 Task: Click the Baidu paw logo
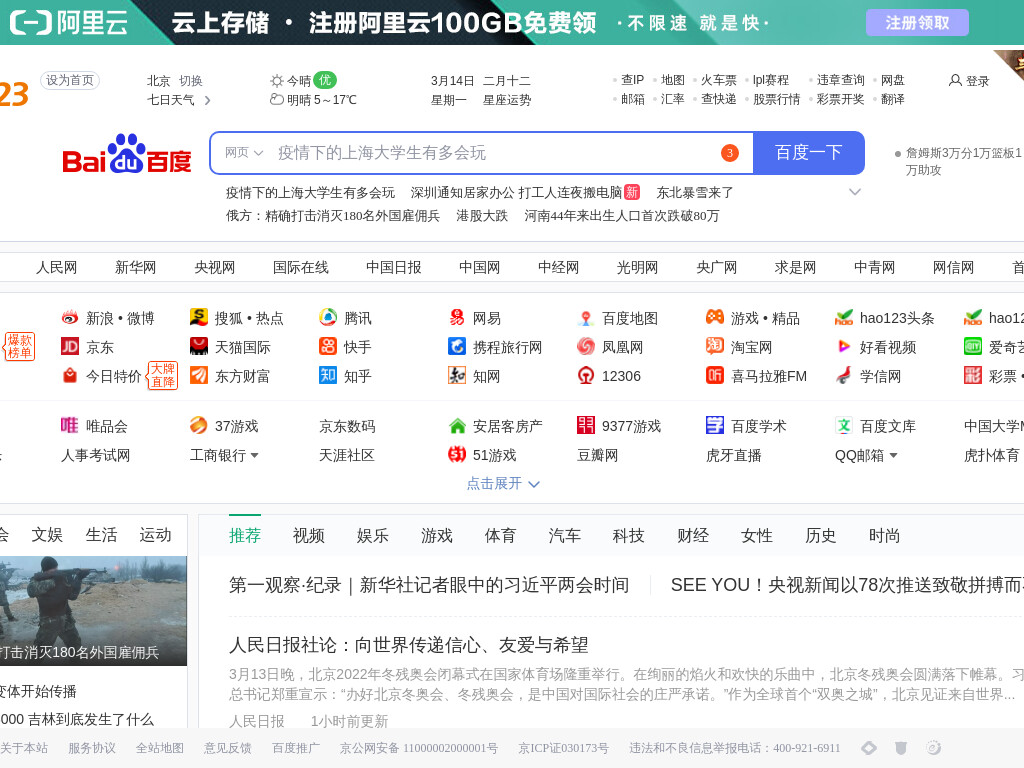tap(127, 154)
